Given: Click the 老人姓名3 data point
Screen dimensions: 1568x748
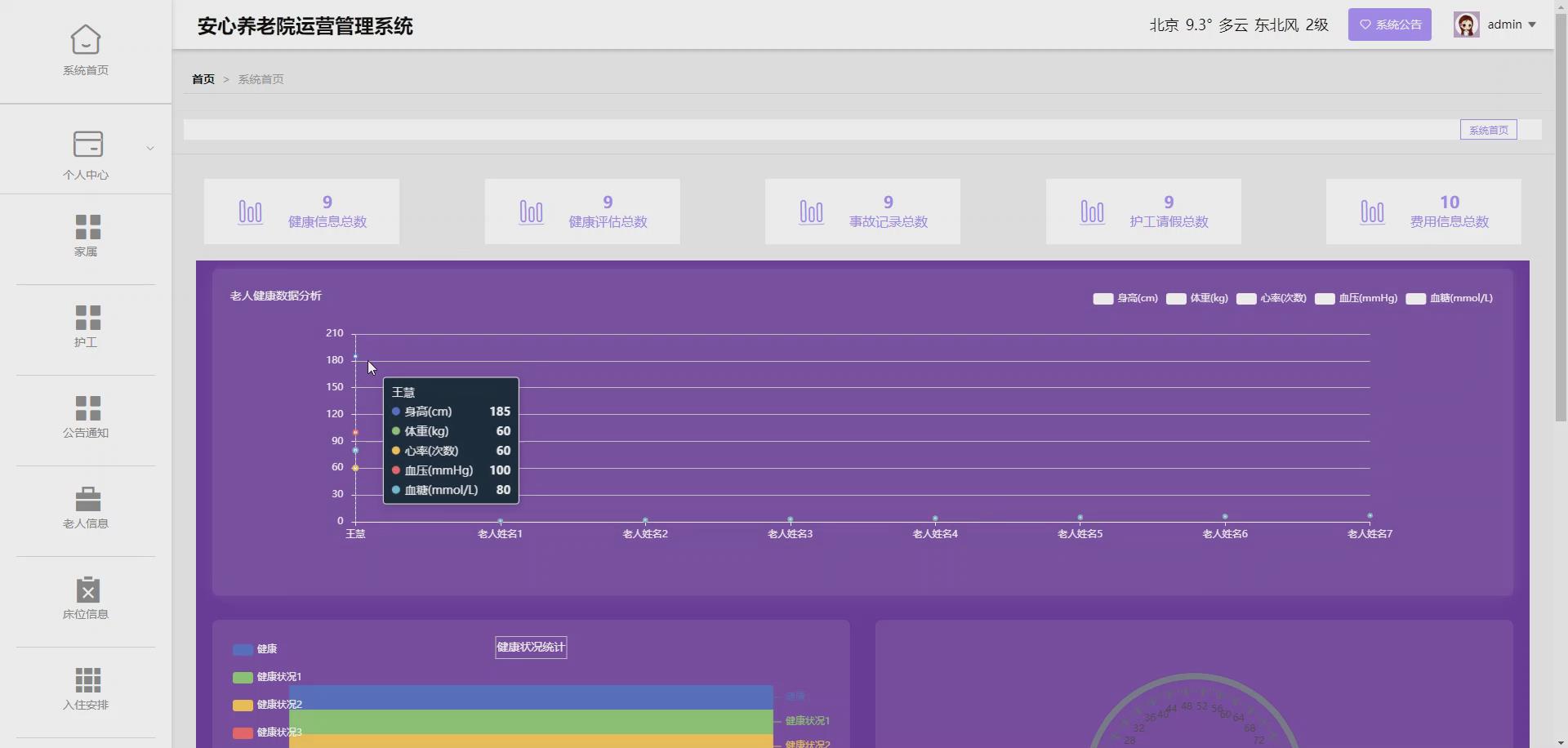Looking at the screenshot, I should point(790,519).
